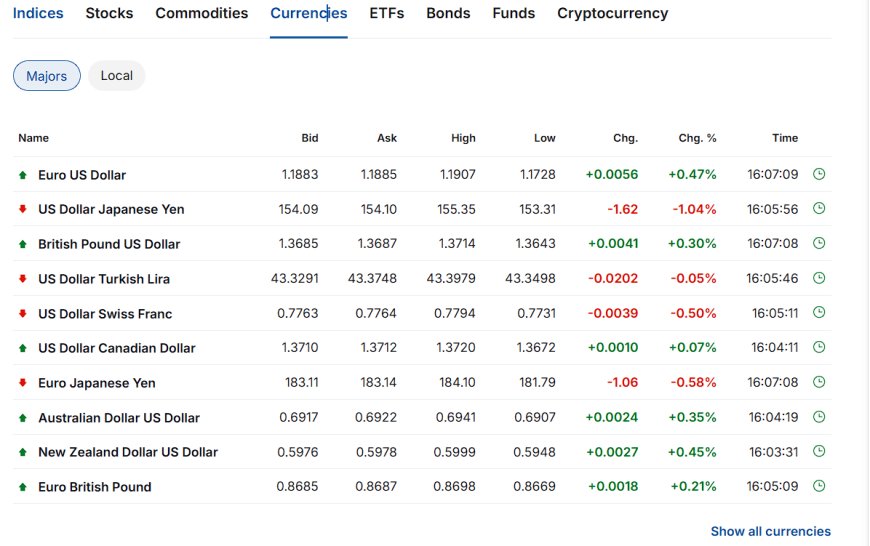Switch to the Stocks tab
Viewport: 870px width, 546px height.
point(109,13)
